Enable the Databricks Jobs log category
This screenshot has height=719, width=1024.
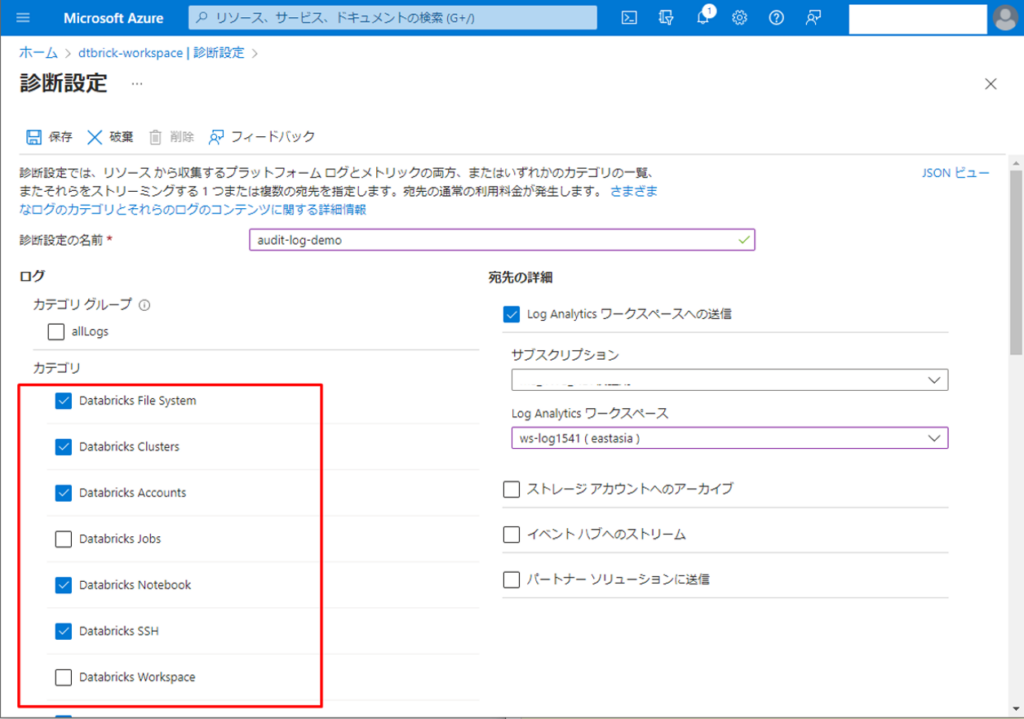tap(64, 539)
